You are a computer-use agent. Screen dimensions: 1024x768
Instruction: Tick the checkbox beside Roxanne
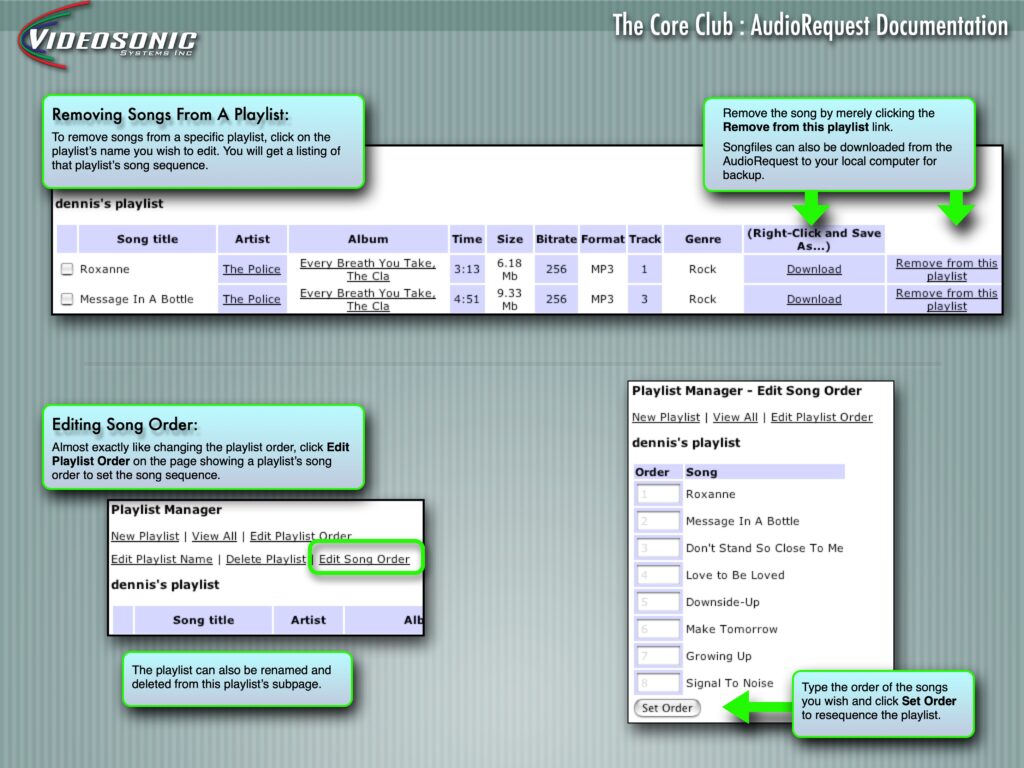(x=67, y=269)
